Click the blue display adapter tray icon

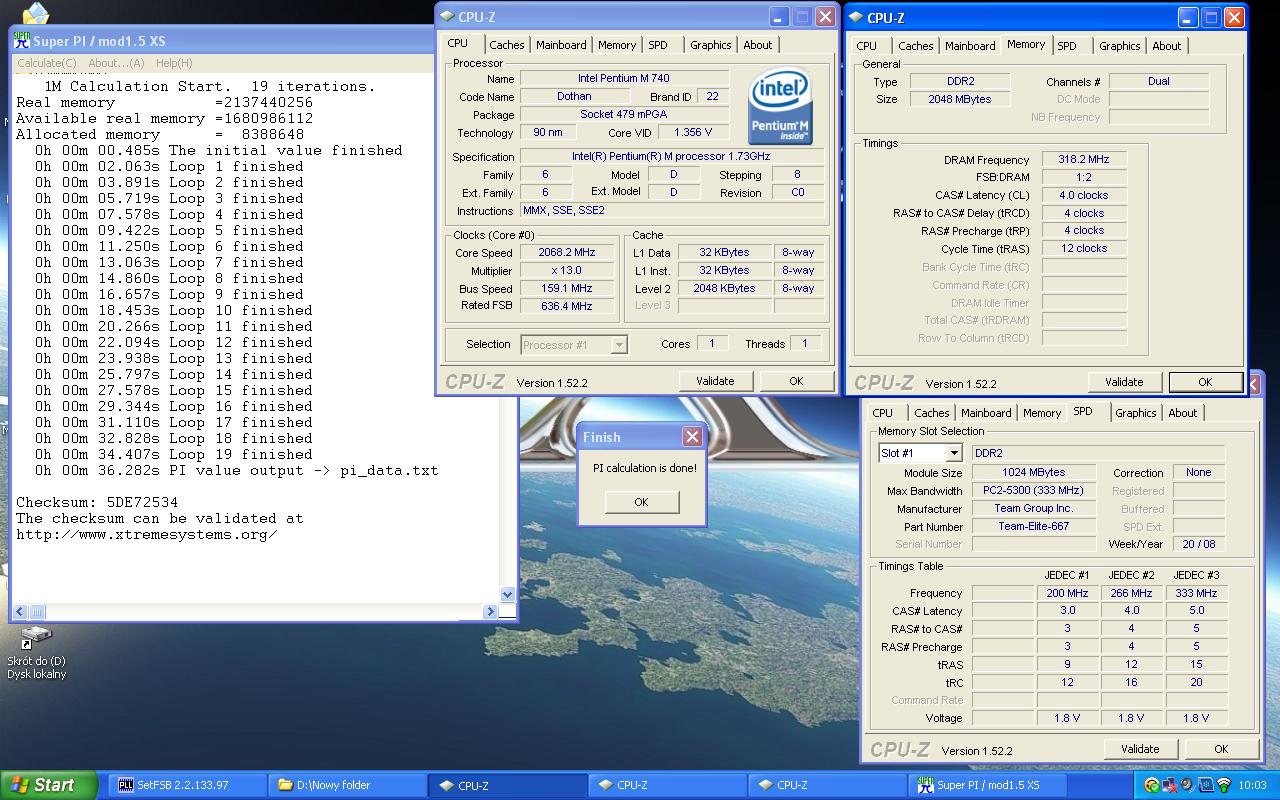click(x=1206, y=785)
